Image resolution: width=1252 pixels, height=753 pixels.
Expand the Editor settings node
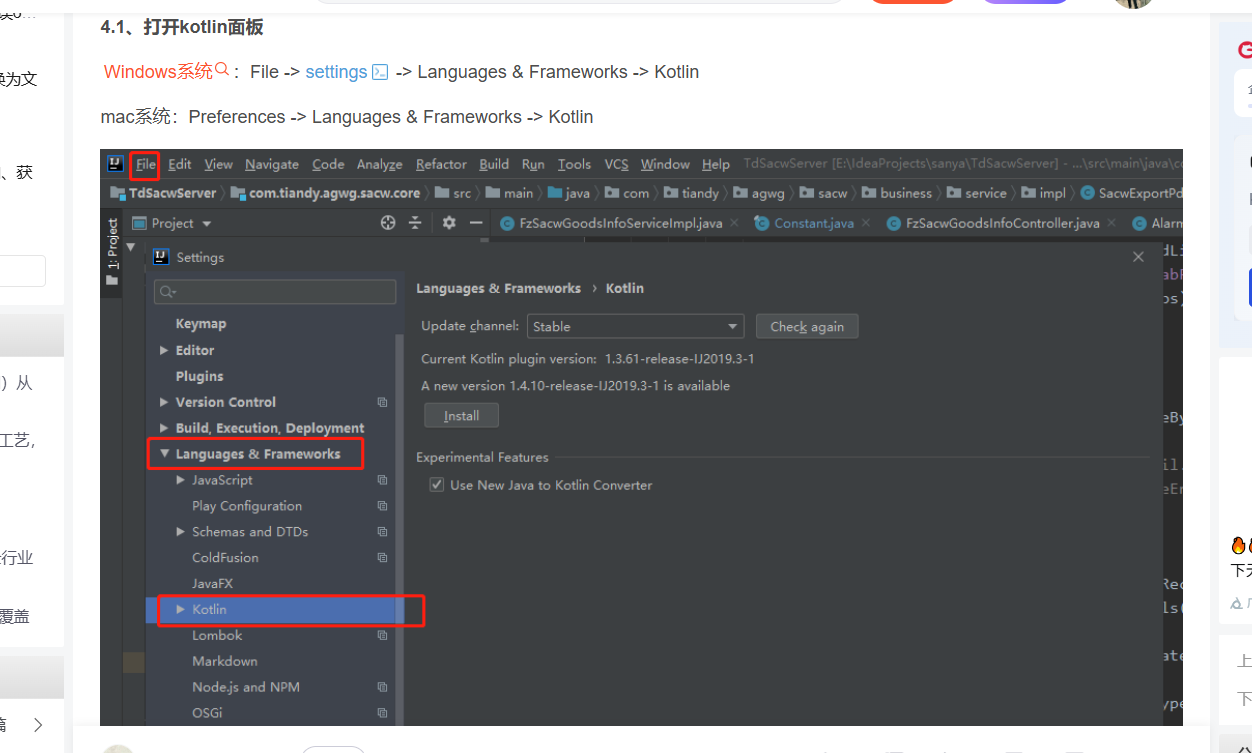pyautogui.click(x=164, y=350)
